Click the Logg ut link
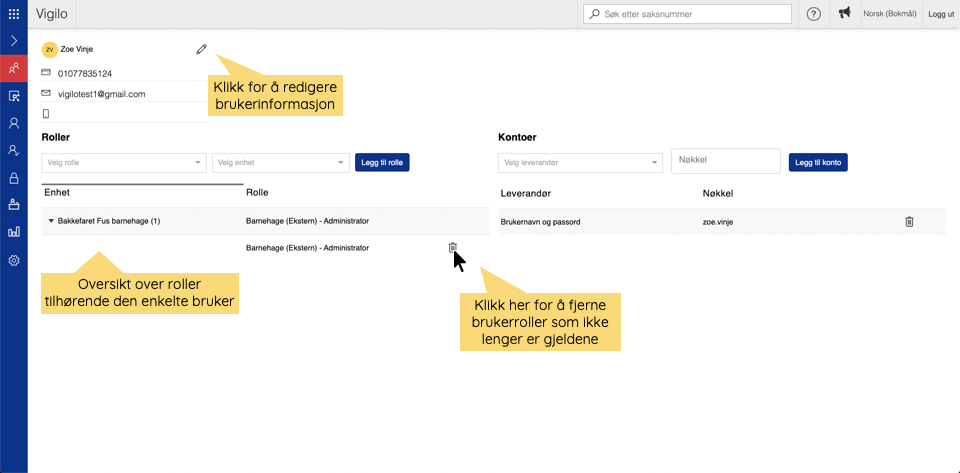960x473 pixels. point(941,14)
